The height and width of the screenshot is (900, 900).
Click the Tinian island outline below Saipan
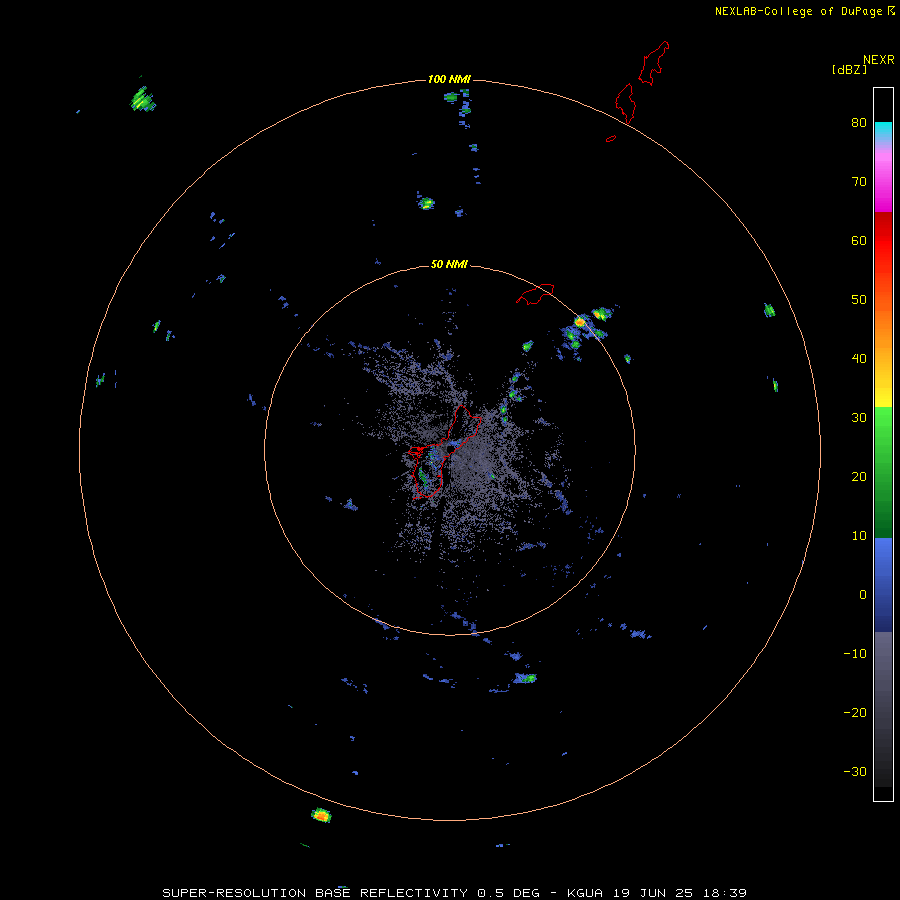(625, 103)
